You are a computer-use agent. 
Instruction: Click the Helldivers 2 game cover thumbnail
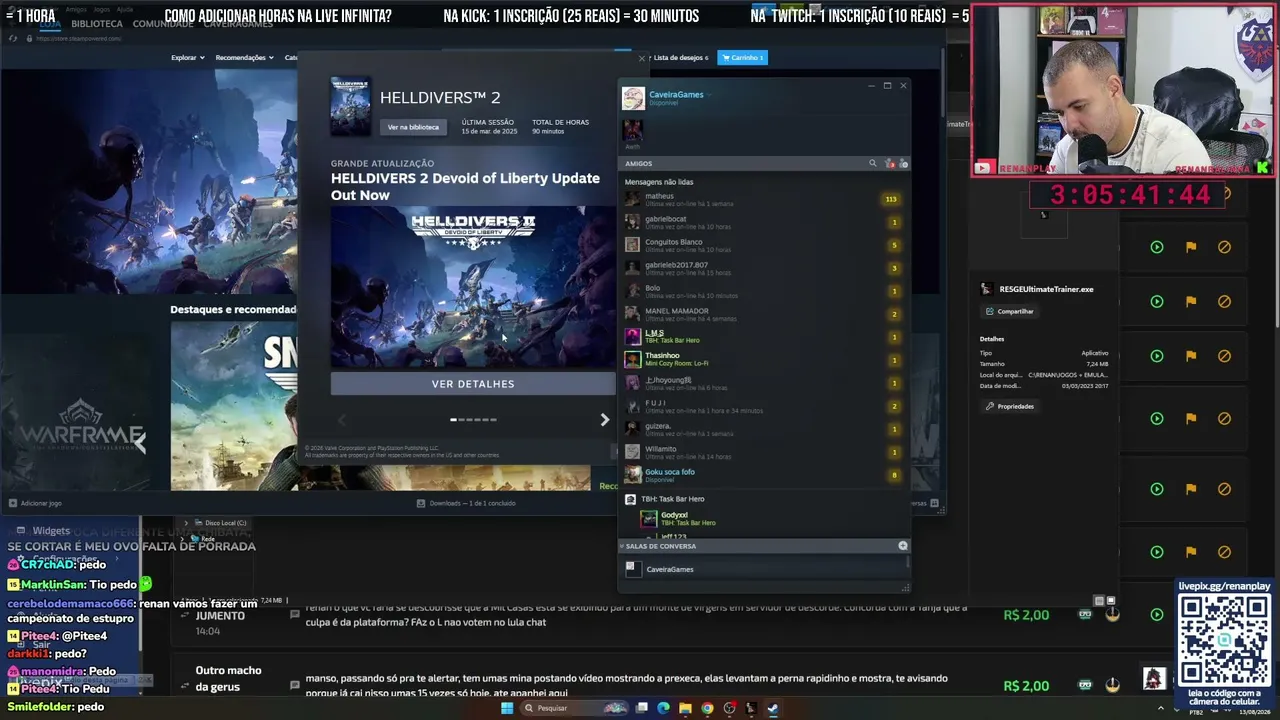(351, 106)
